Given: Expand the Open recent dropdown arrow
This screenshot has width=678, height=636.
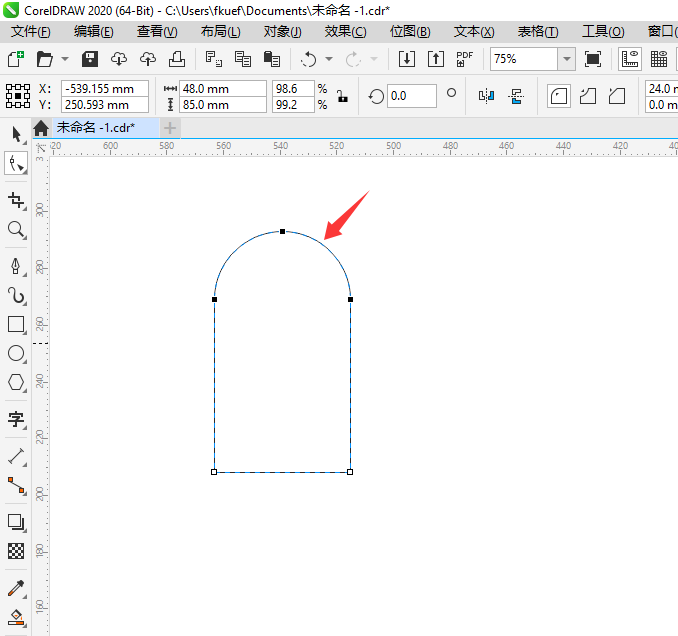Looking at the screenshot, I should click(65, 59).
